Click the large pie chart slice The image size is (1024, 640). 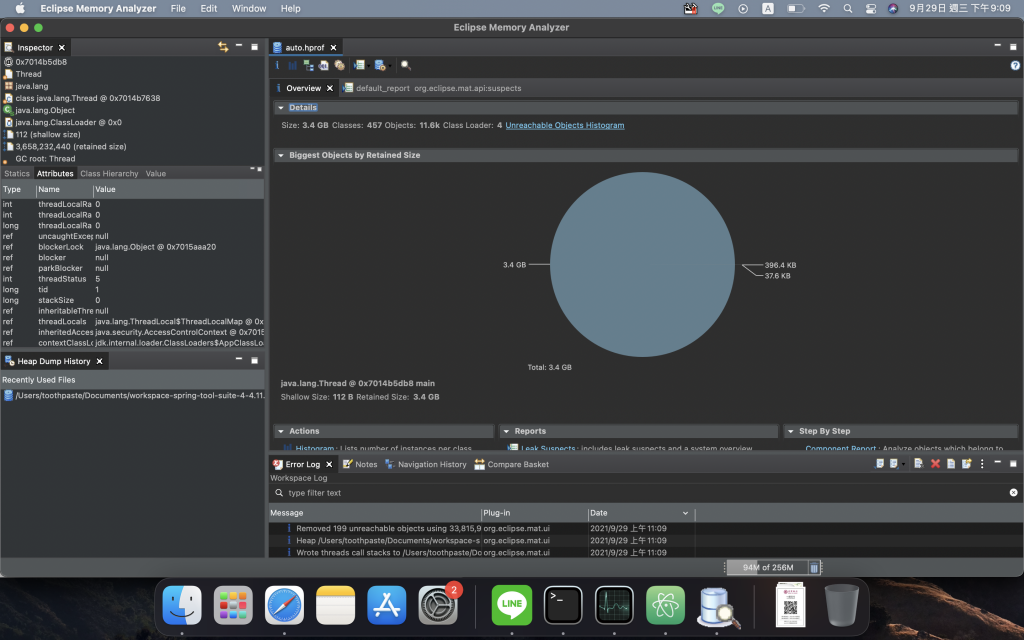pos(642,264)
